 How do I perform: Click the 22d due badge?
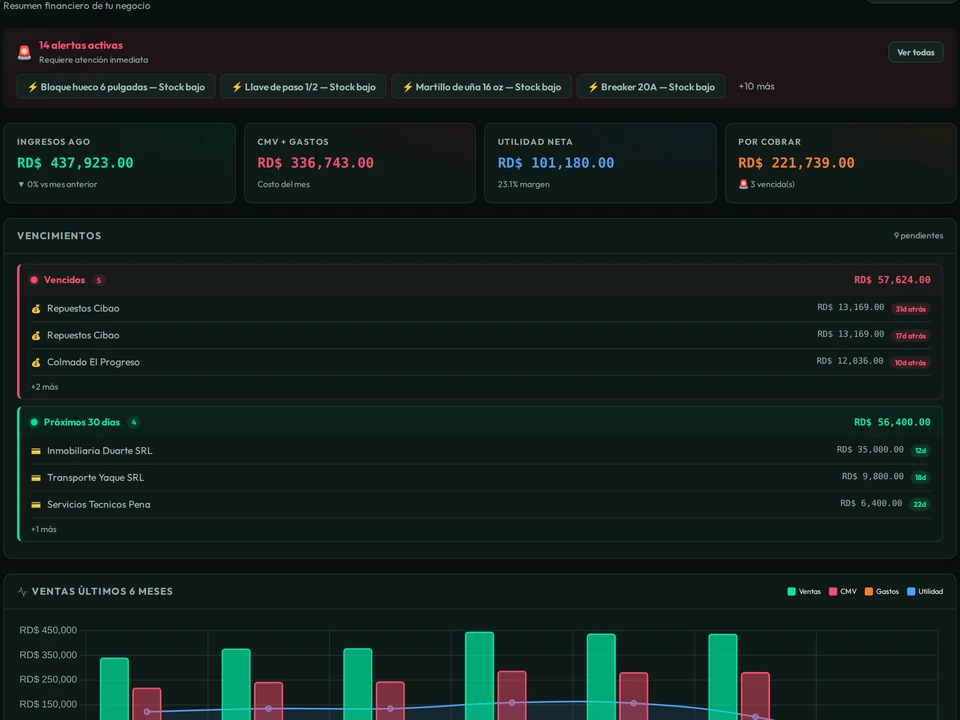pos(920,504)
